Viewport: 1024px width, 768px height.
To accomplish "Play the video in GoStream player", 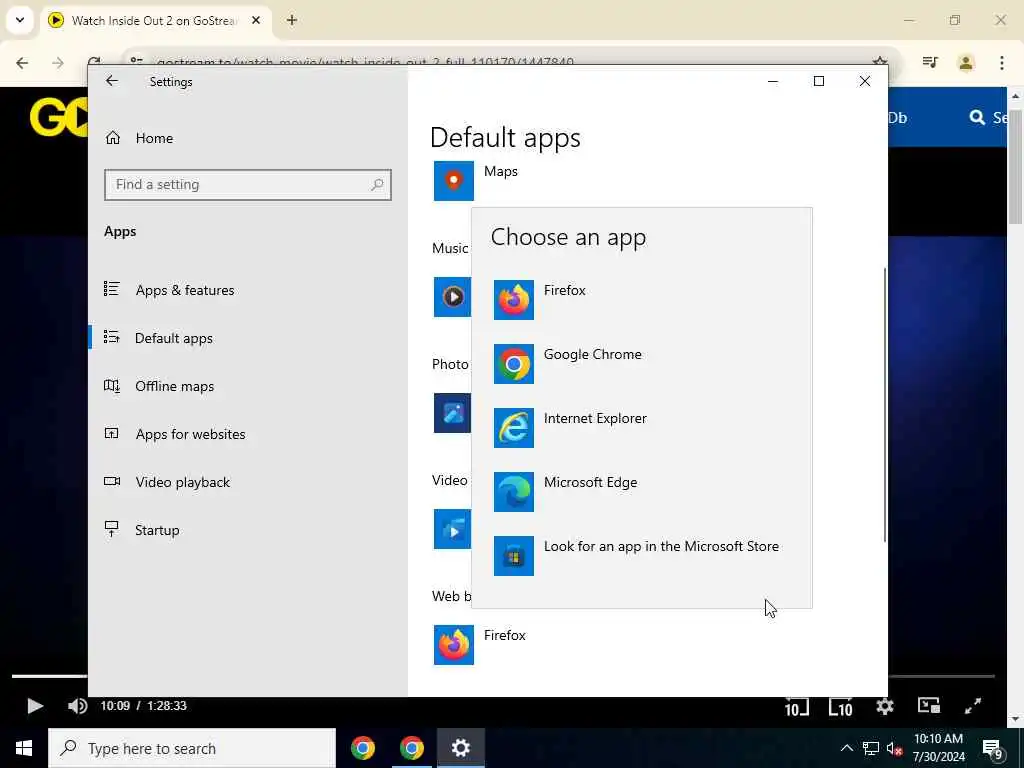I will coord(35,706).
